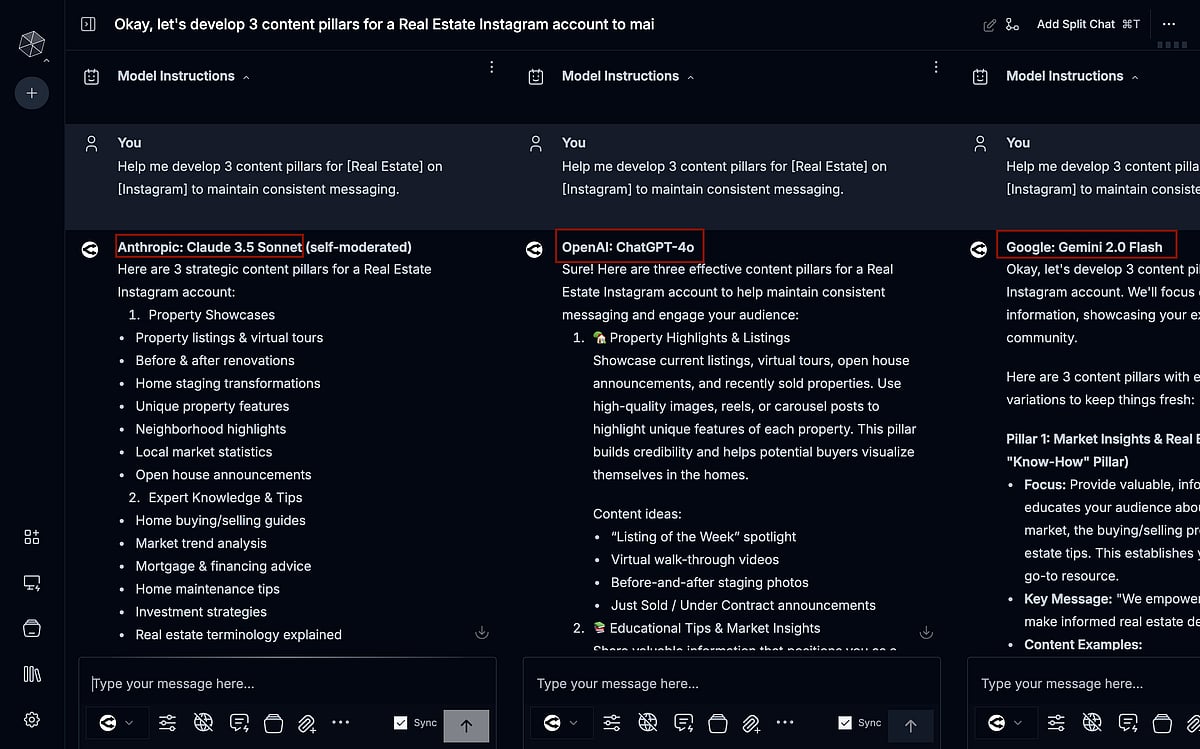Screen dimensions: 1200x749
Task: Toggle web search globe icon in first chat
Action: tap(204, 723)
